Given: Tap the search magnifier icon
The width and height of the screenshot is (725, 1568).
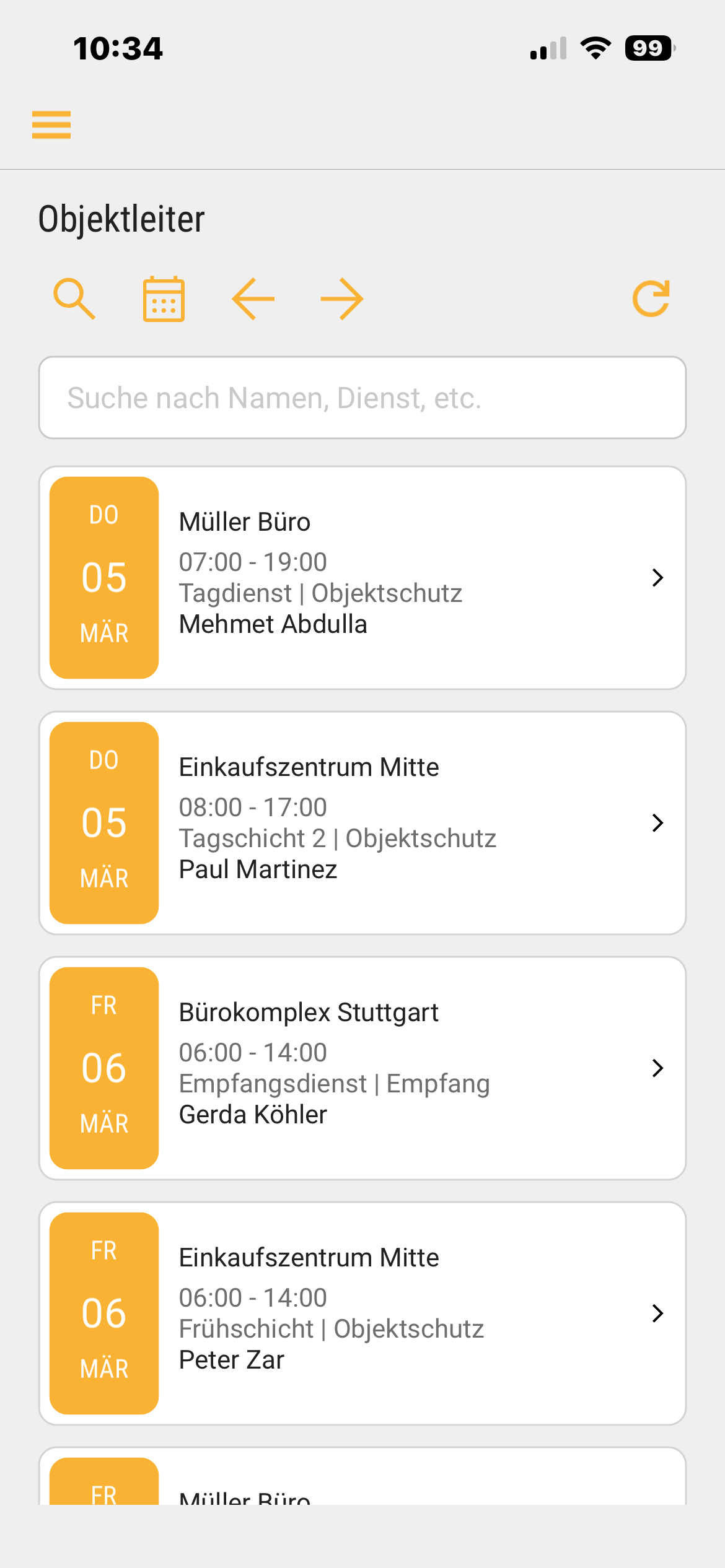Looking at the screenshot, I should pyautogui.click(x=74, y=299).
